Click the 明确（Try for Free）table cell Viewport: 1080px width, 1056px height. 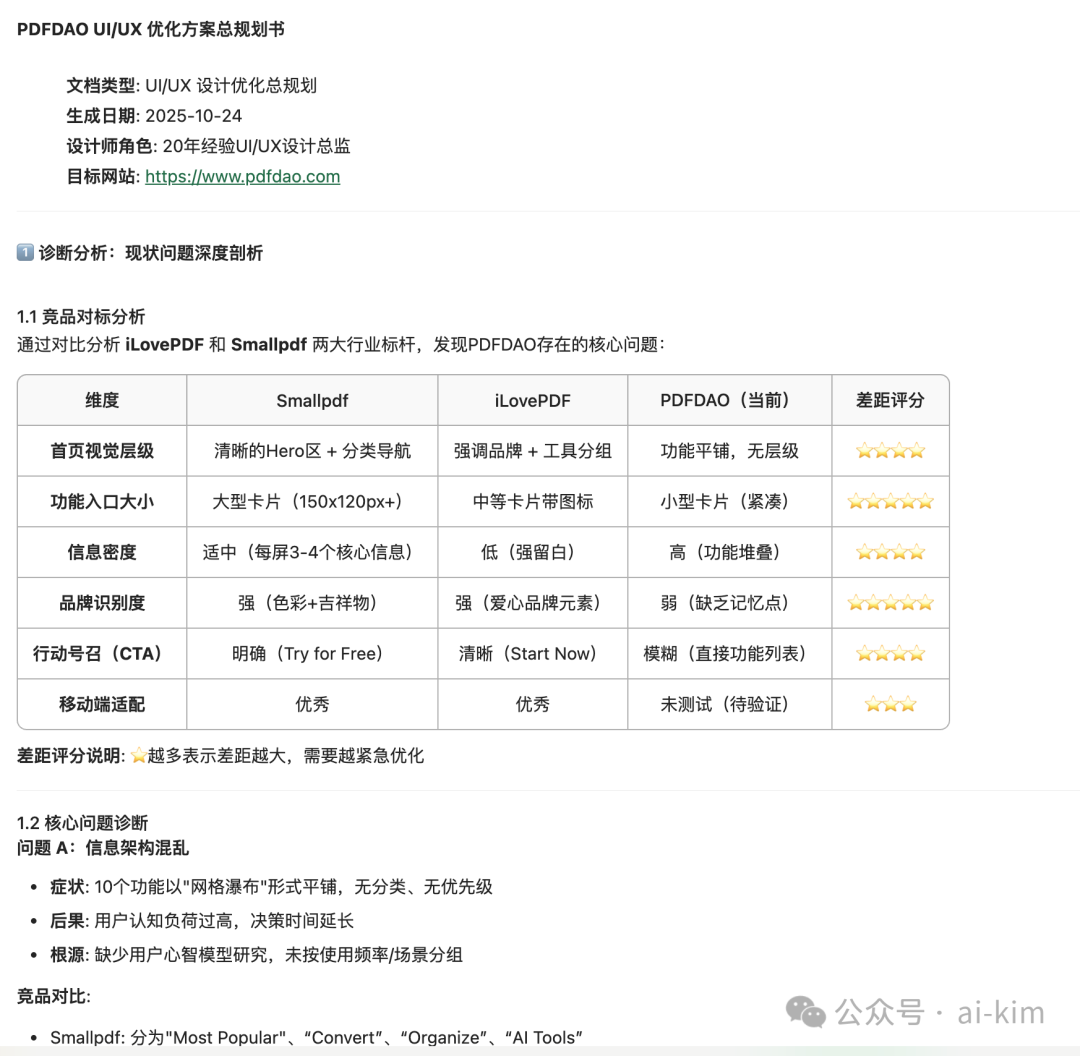(x=311, y=653)
